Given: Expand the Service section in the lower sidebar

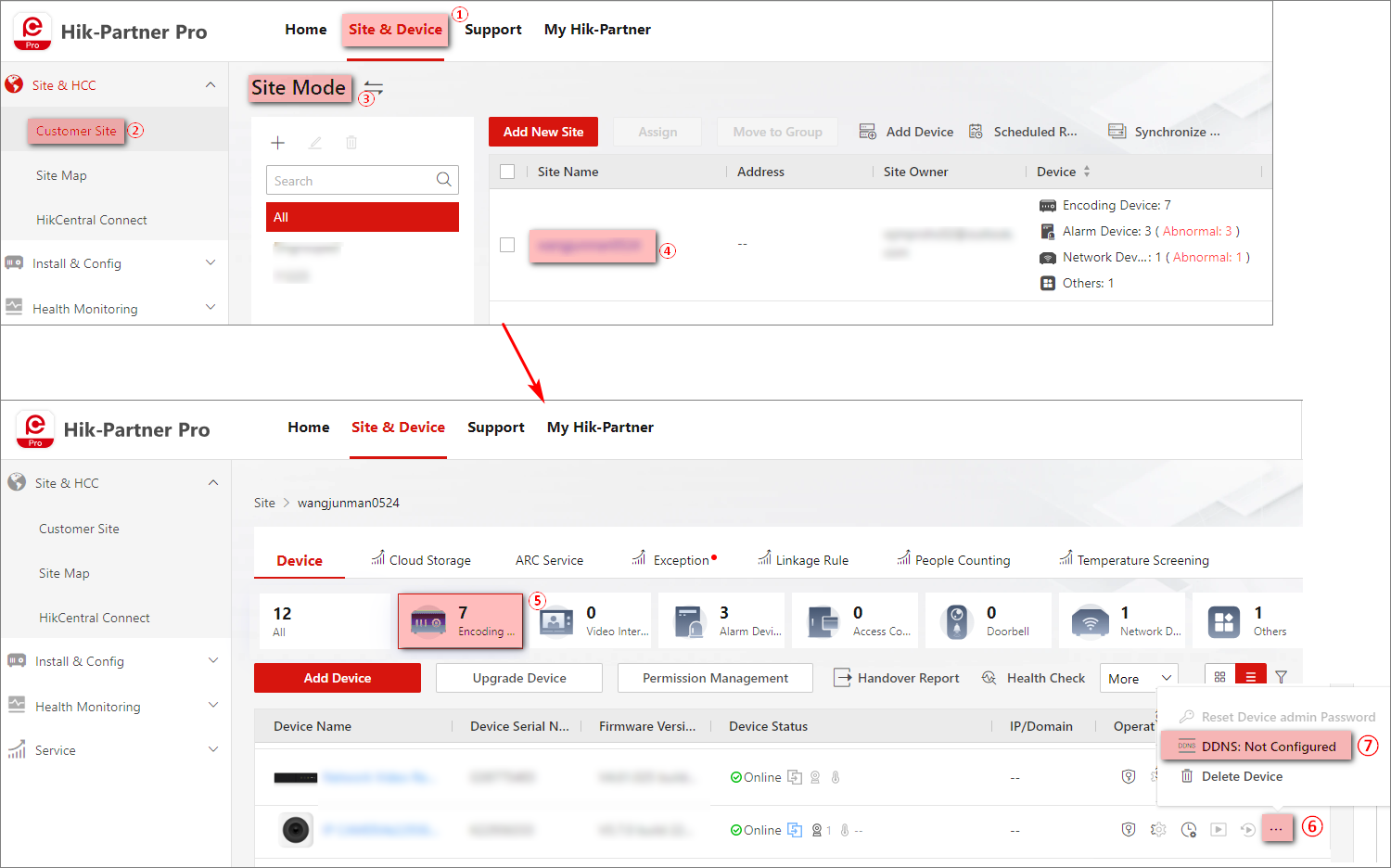Looking at the screenshot, I should (x=213, y=749).
